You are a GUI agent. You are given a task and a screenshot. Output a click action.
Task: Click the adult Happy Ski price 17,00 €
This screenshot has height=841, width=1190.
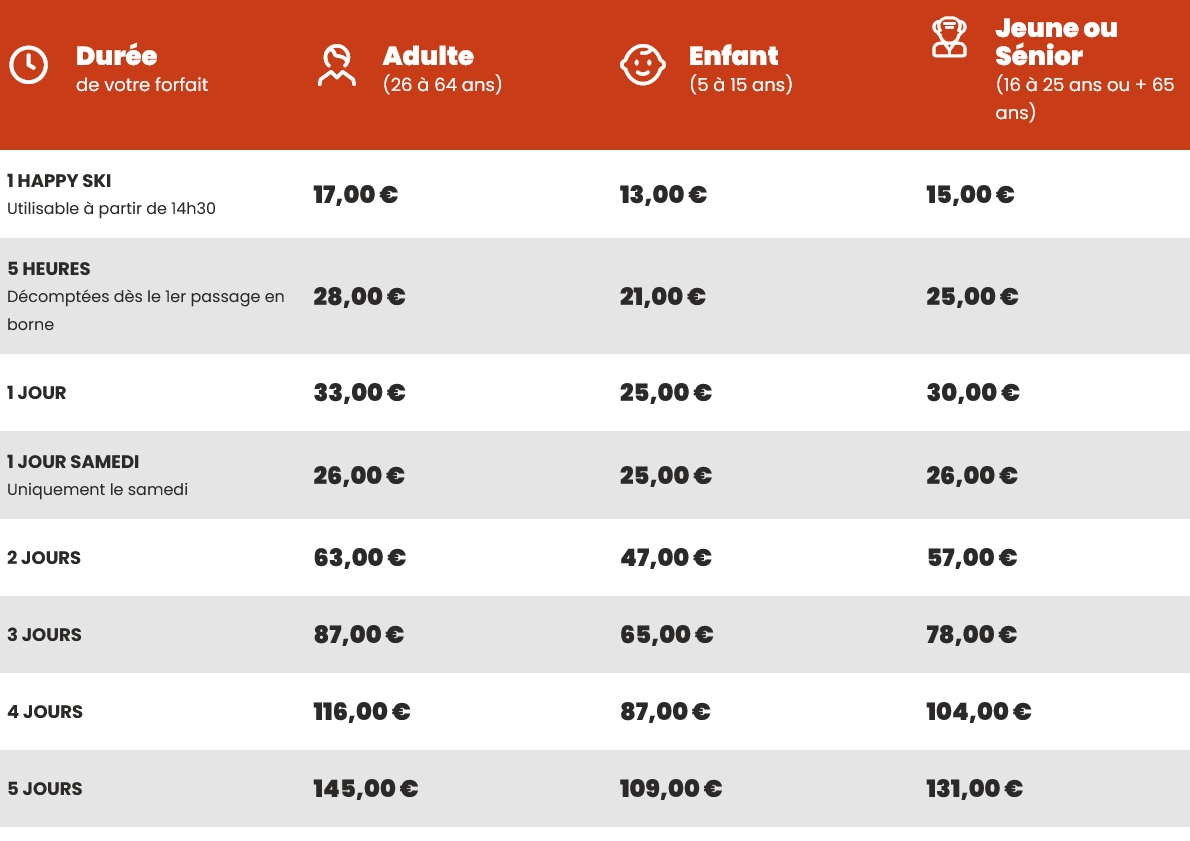[x=355, y=195]
